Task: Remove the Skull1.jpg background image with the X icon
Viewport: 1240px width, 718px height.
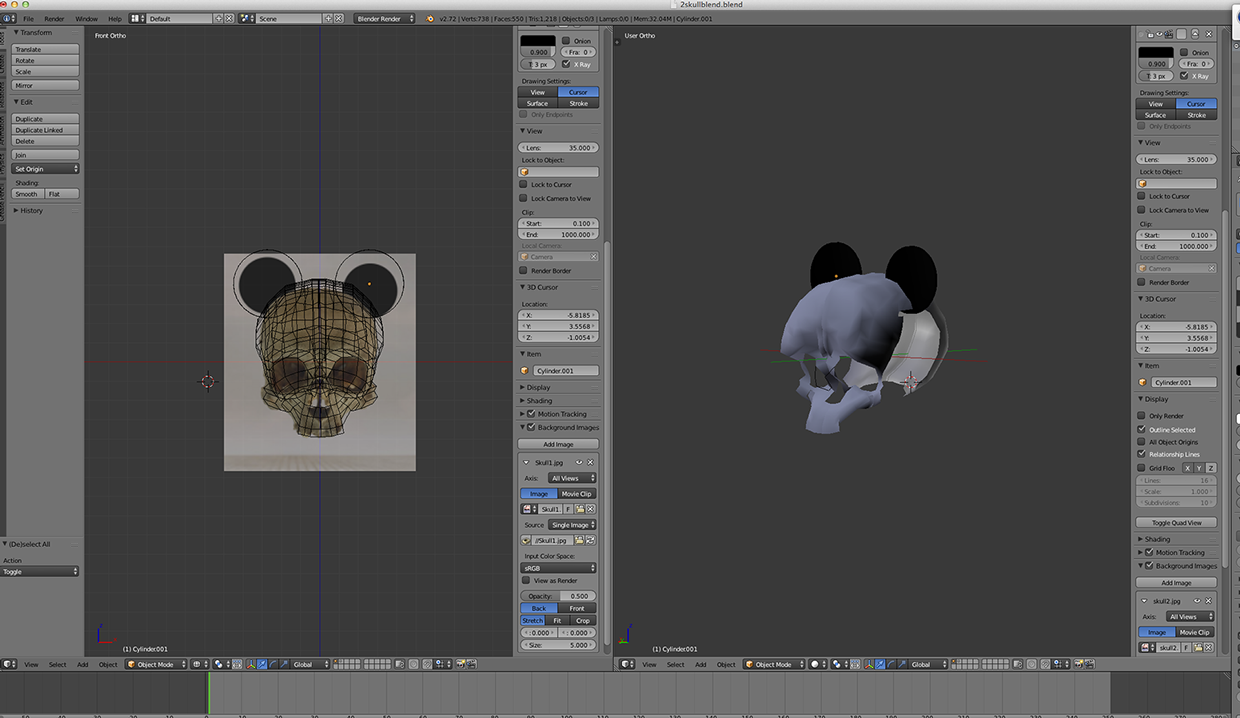Action: tap(591, 462)
